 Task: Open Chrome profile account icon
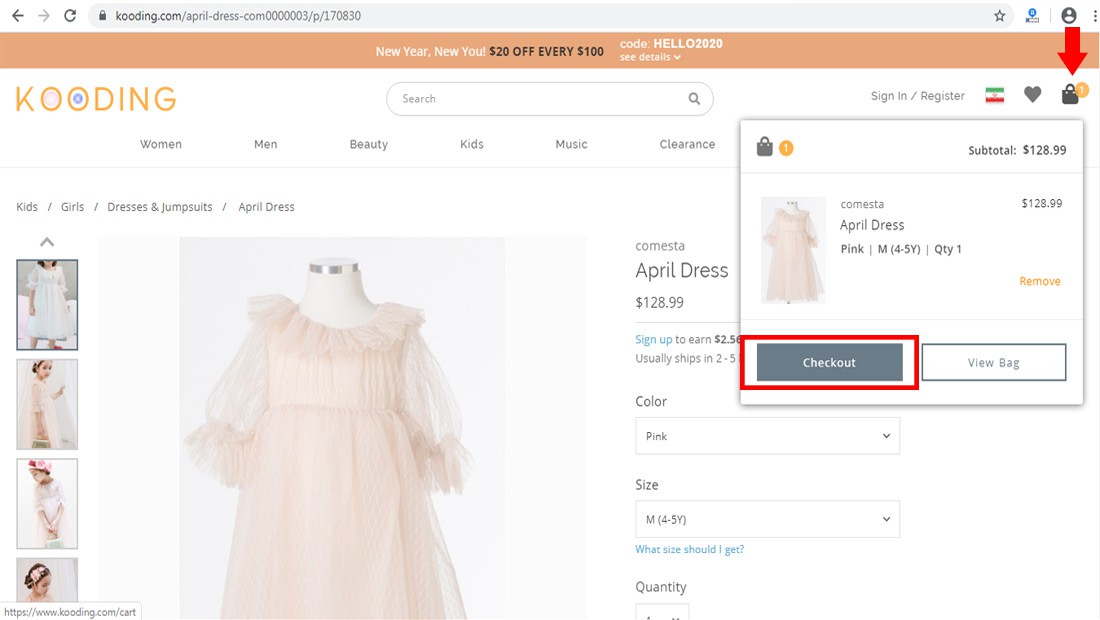pyautogui.click(x=1069, y=16)
